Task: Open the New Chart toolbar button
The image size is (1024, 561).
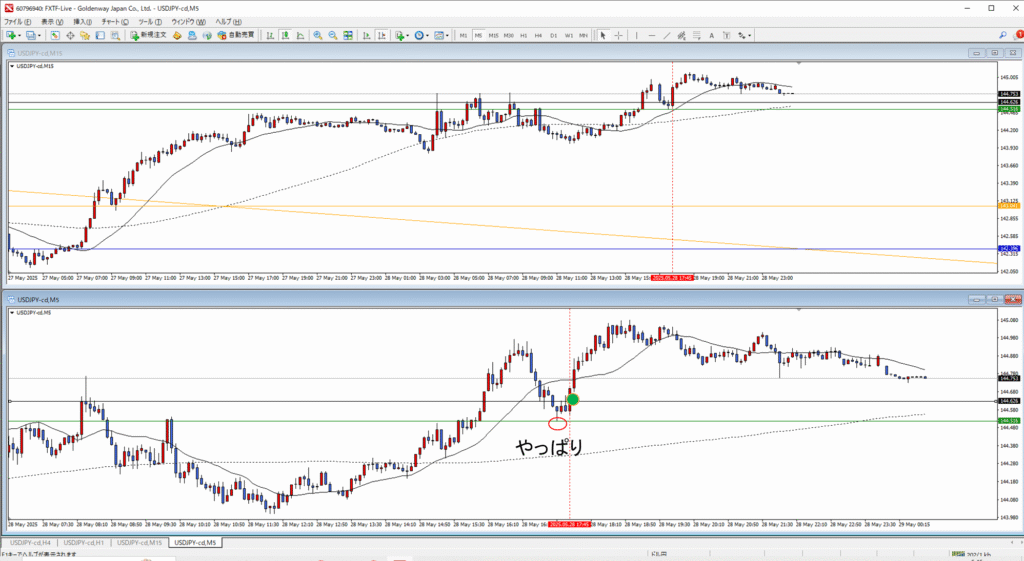Action: click(x=13, y=35)
